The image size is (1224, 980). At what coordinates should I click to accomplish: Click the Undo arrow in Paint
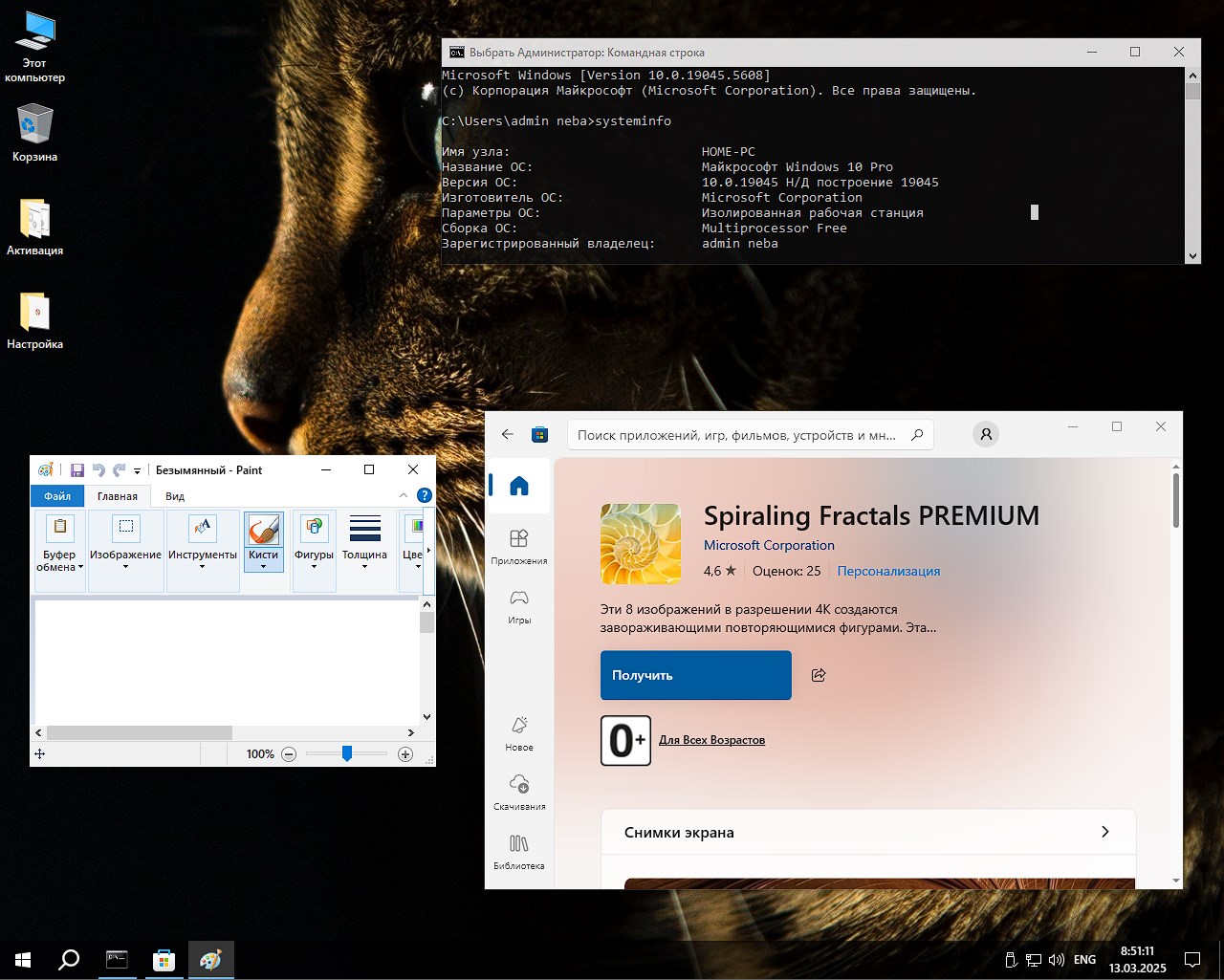(x=98, y=470)
